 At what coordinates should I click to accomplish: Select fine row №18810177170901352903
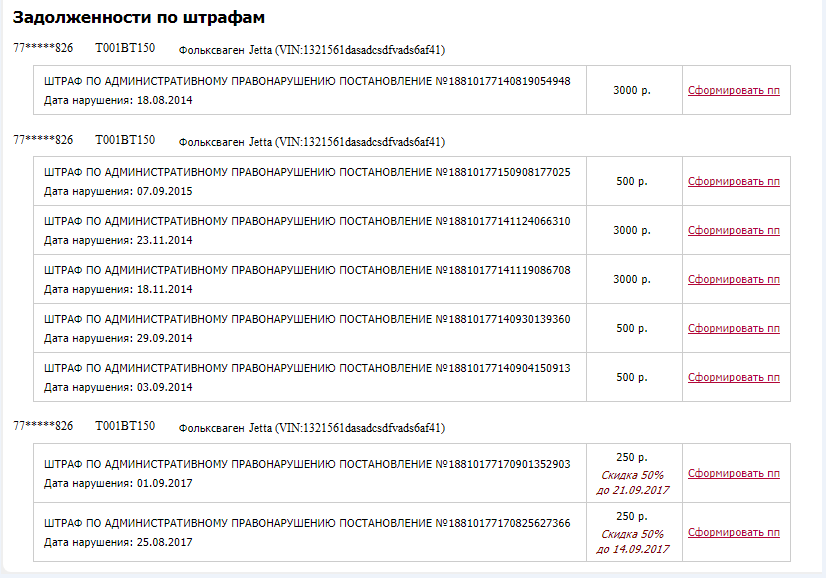[x=412, y=473]
